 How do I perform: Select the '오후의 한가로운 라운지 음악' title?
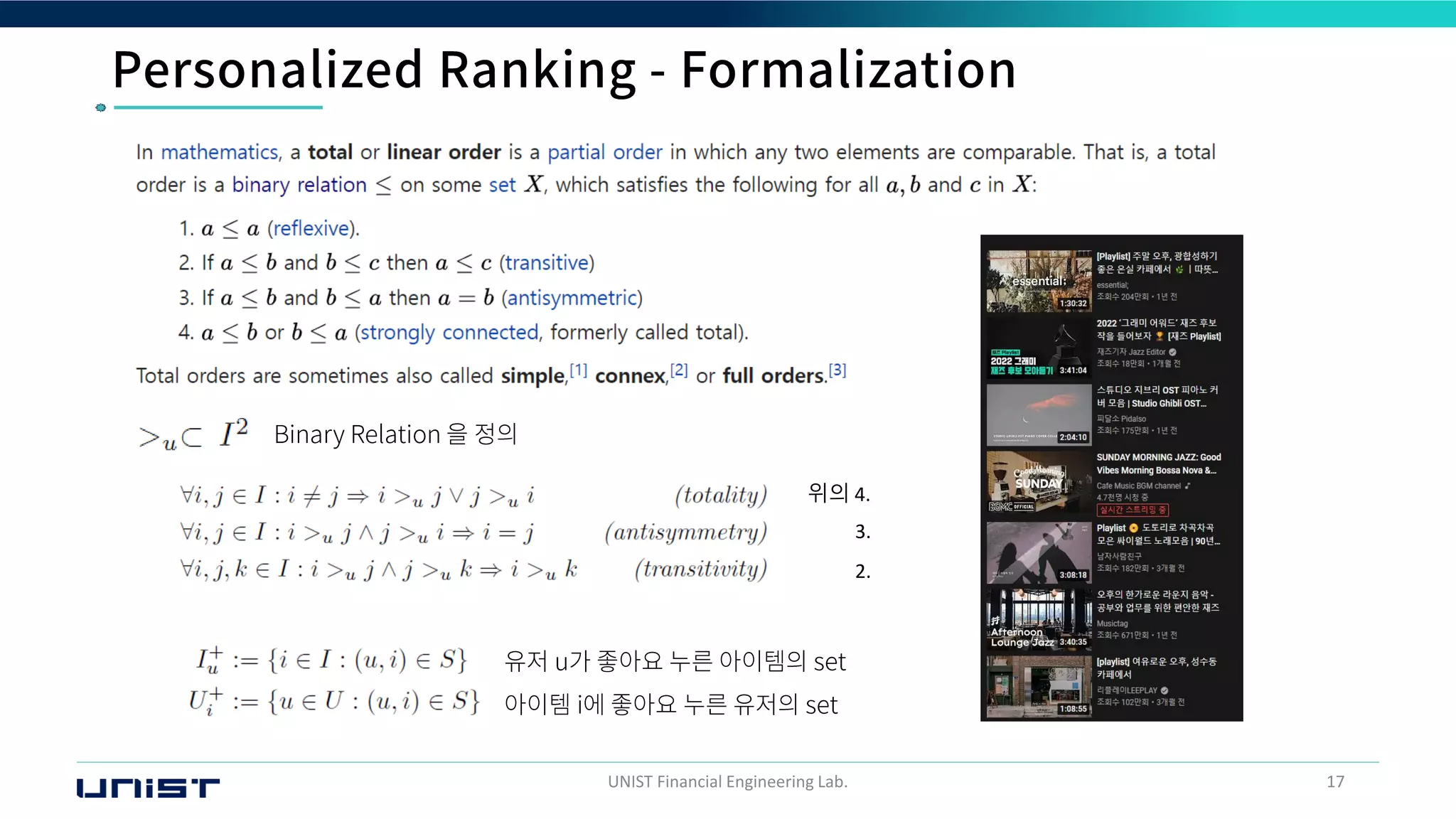click(x=1158, y=601)
